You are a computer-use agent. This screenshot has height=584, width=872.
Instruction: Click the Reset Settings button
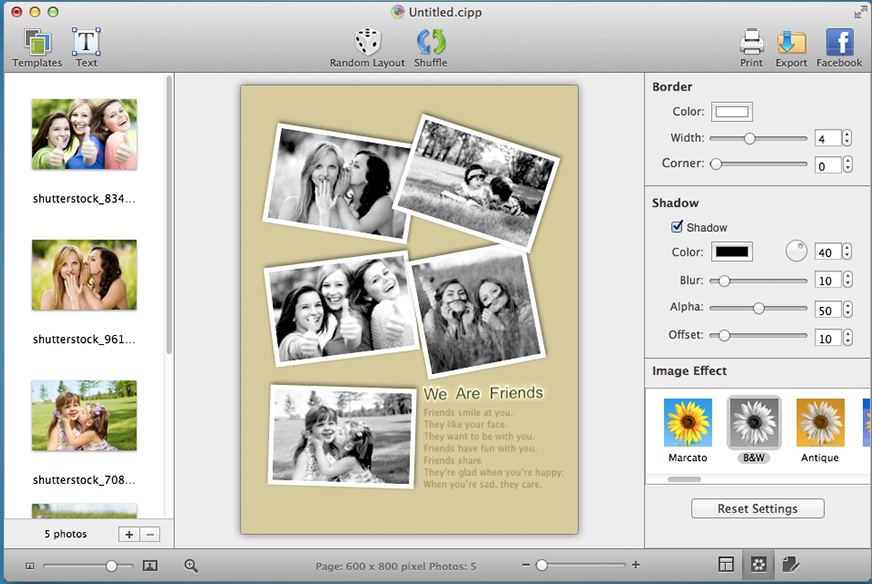pyautogui.click(x=757, y=508)
